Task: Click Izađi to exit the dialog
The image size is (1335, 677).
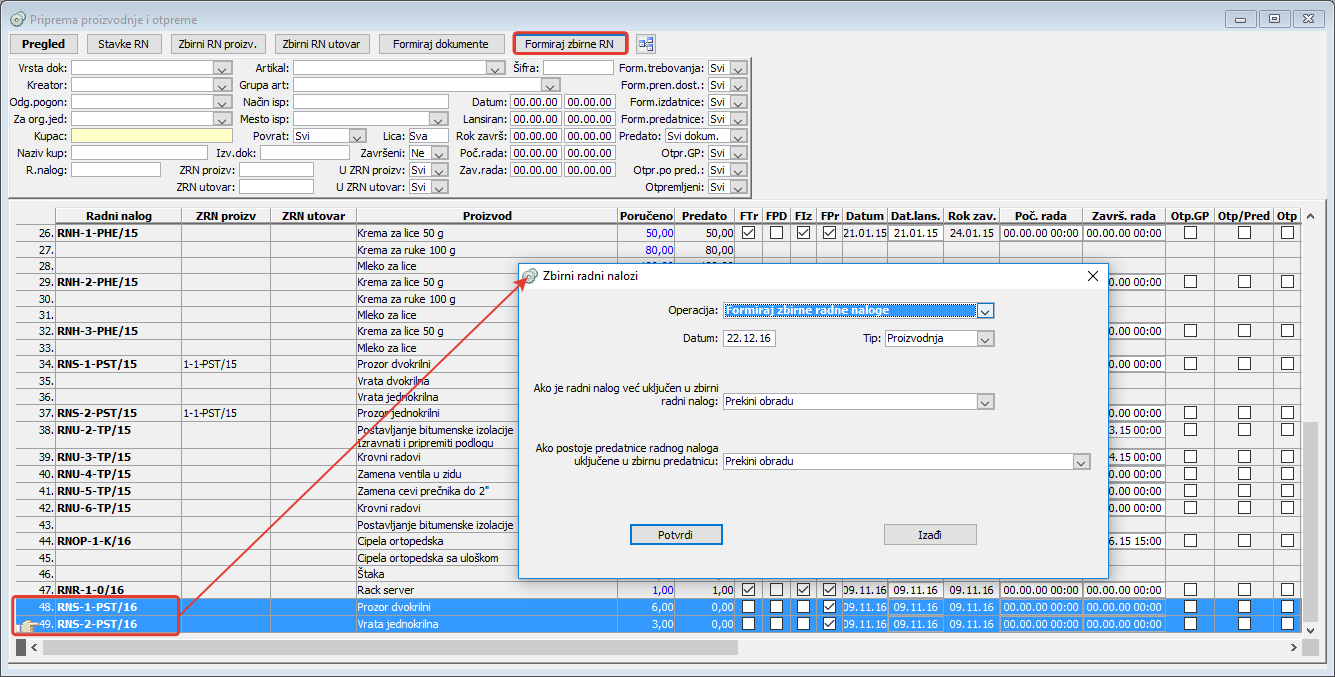Action: coord(930,535)
